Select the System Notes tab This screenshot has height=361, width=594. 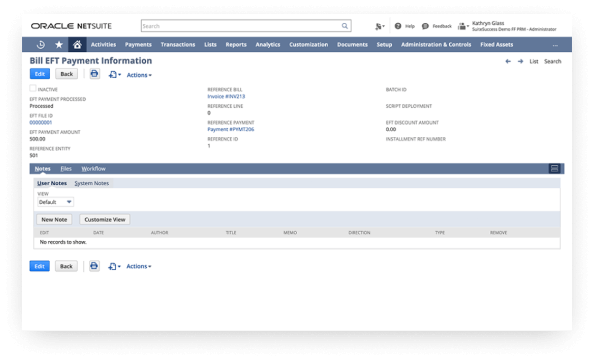pos(92,183)
